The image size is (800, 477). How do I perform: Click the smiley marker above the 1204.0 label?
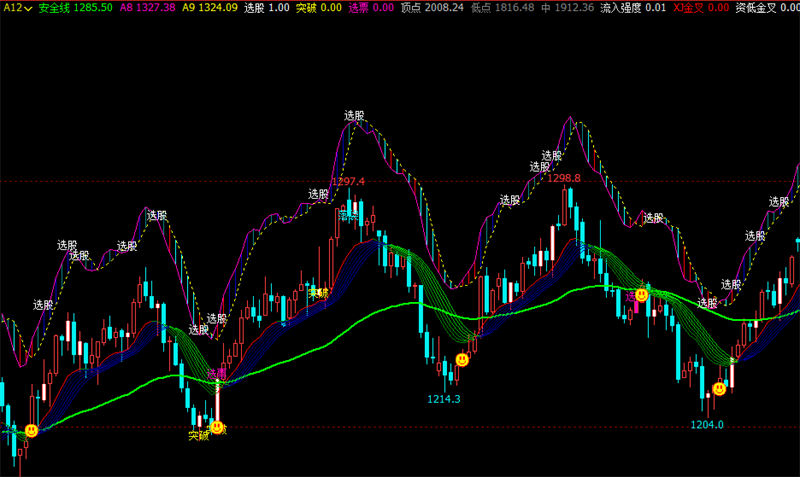coord(719,389)
